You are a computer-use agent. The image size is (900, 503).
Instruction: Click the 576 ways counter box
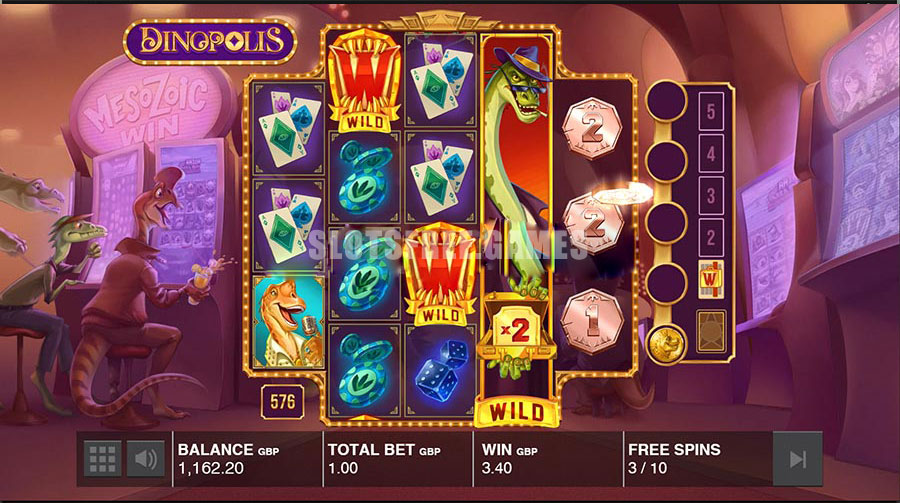(282, 401)
